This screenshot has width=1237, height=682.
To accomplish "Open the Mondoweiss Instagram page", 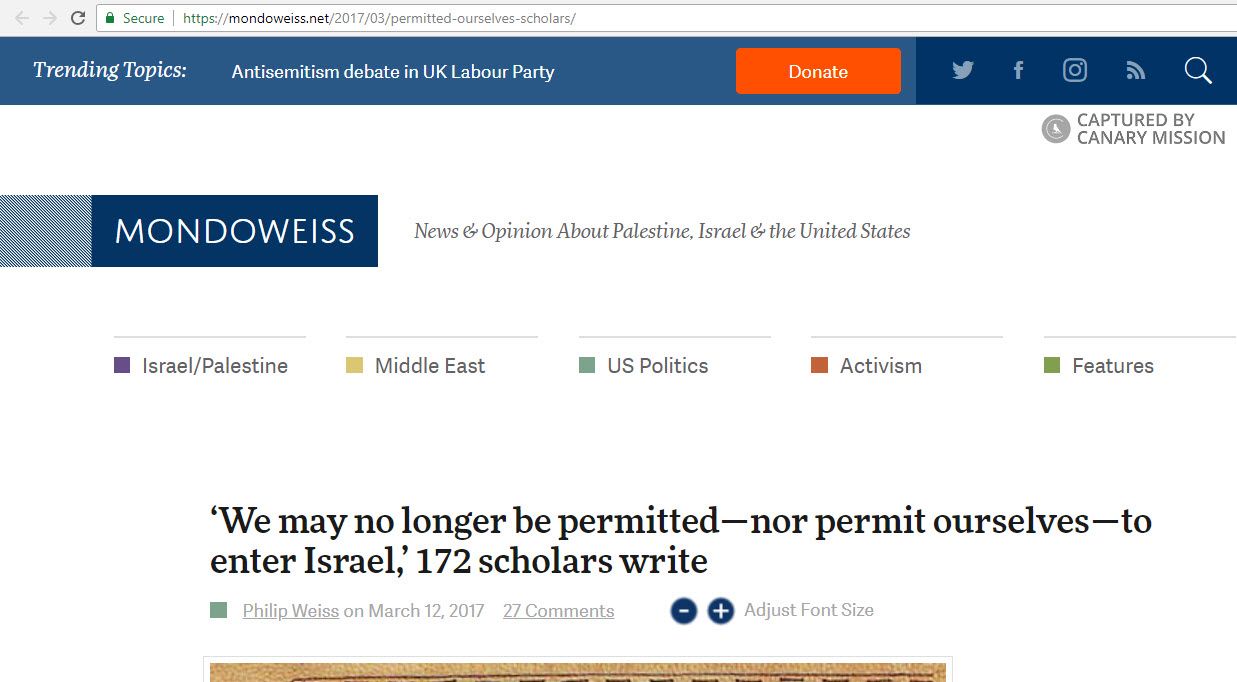I will click(x=1075, y=70).
